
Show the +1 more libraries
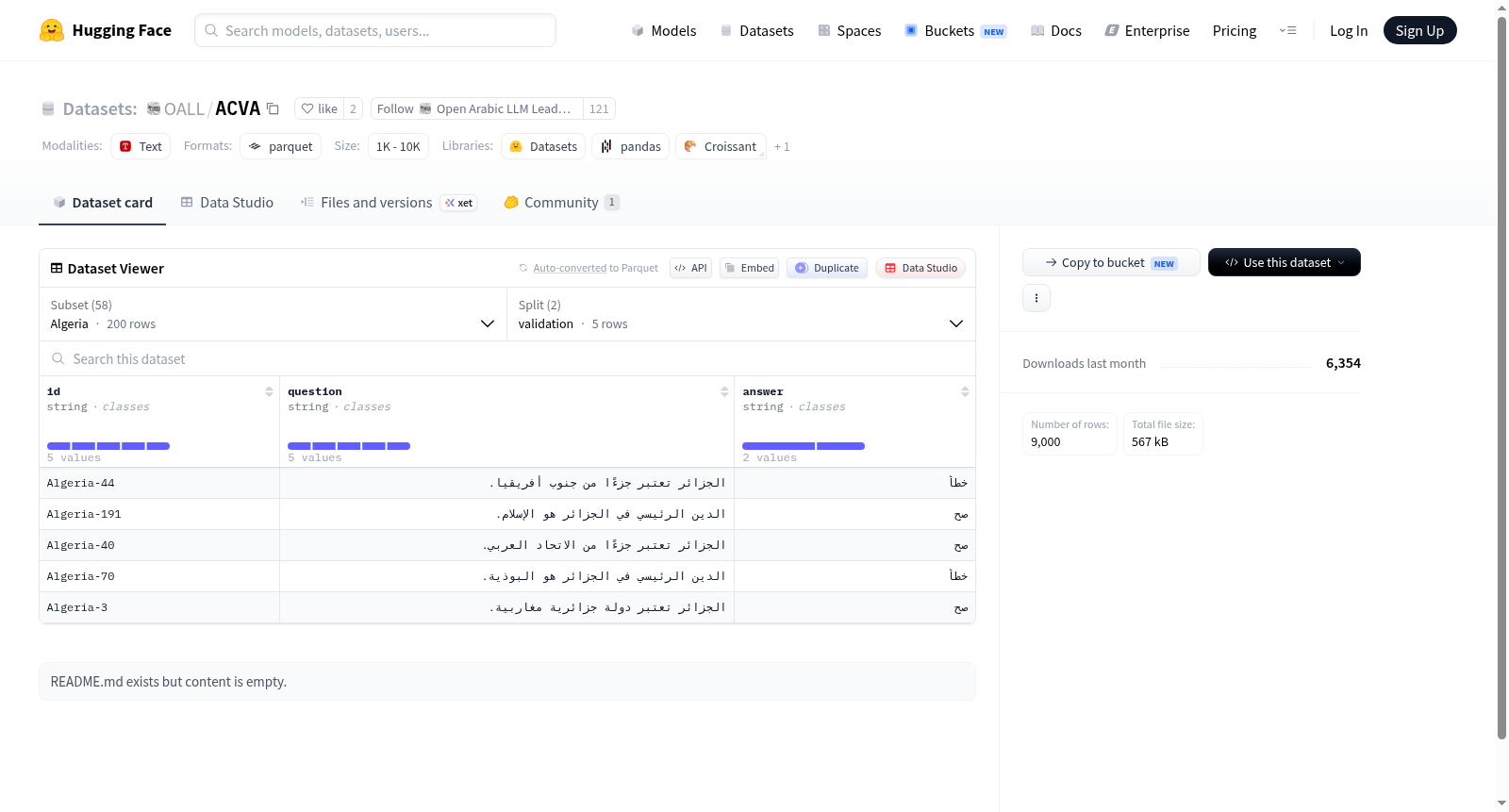point(782,147)
